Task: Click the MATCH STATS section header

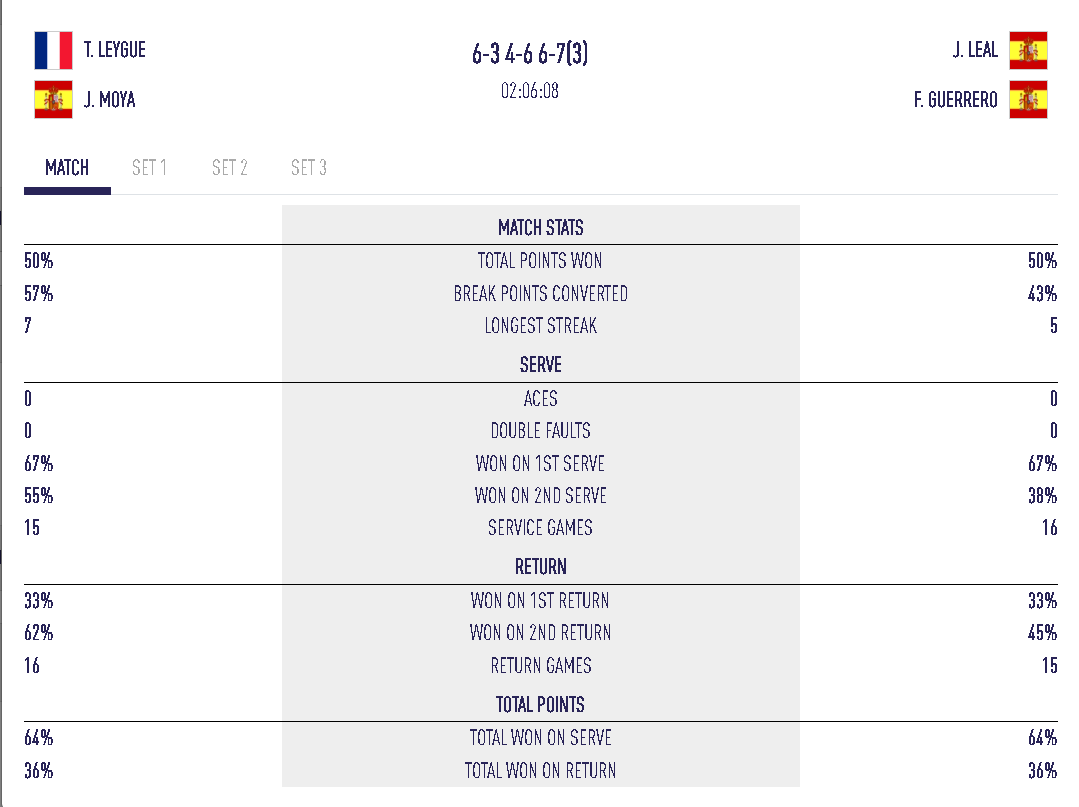Action: 540,228
